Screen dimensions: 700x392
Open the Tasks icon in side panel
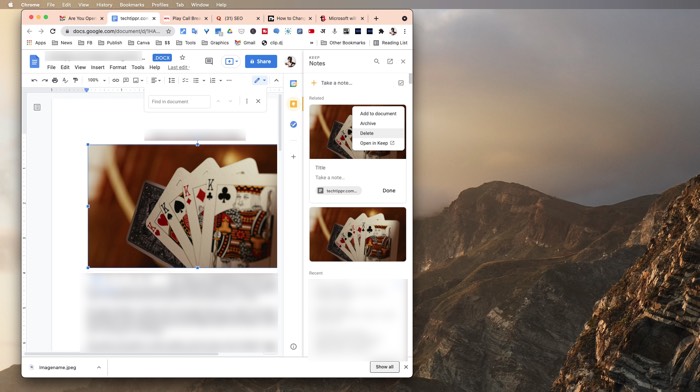pos(293,125)
